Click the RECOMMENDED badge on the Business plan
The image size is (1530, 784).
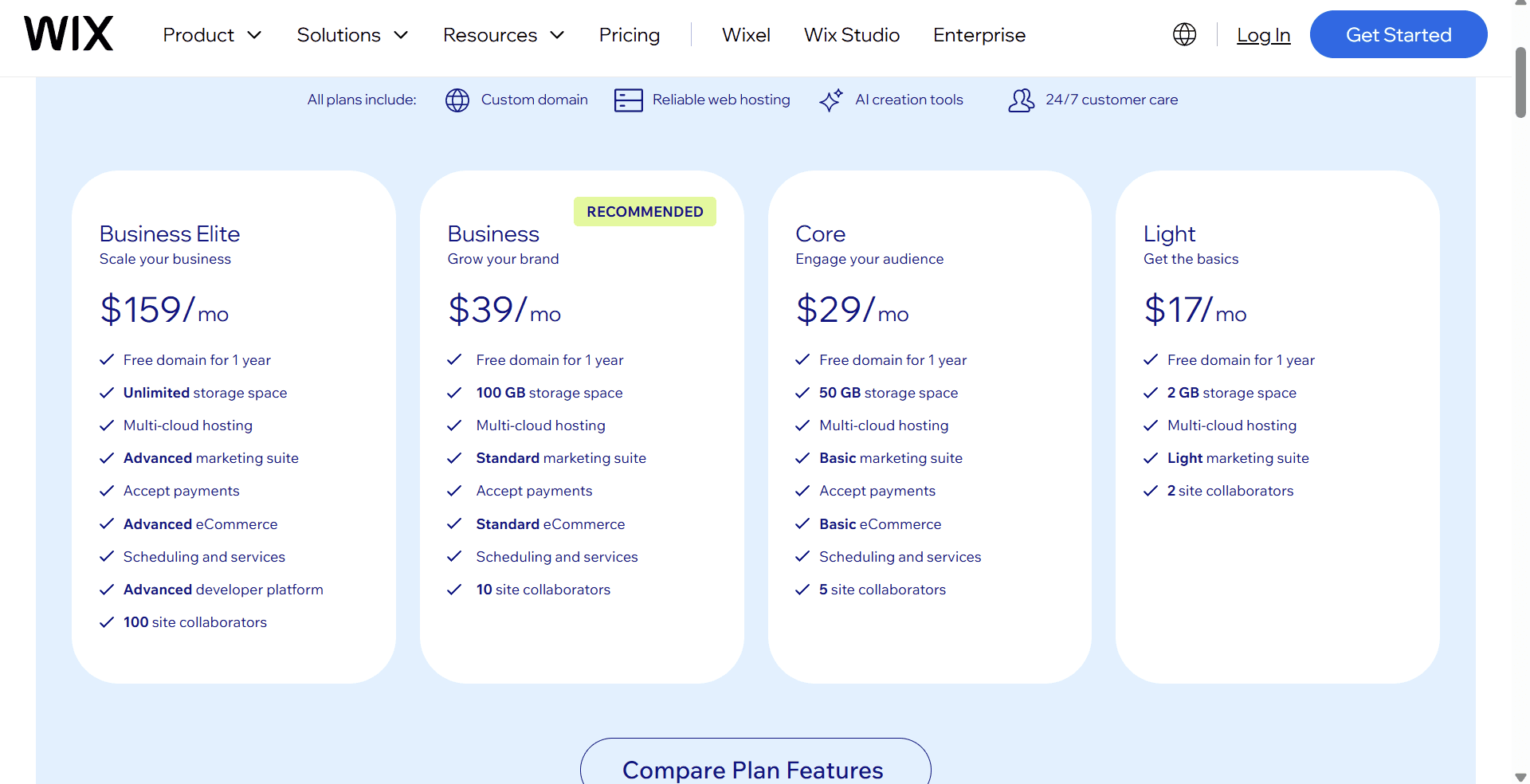(x=645, y=211)
